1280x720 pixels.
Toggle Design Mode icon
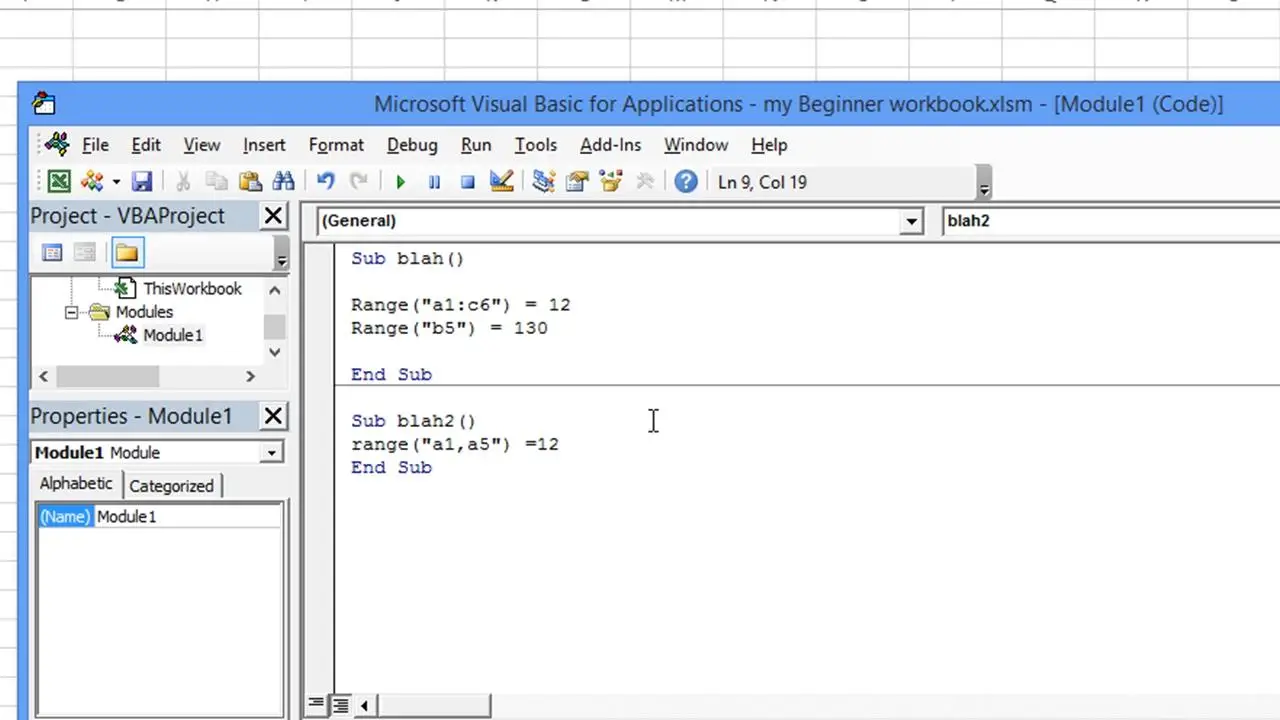pos(501,182)
